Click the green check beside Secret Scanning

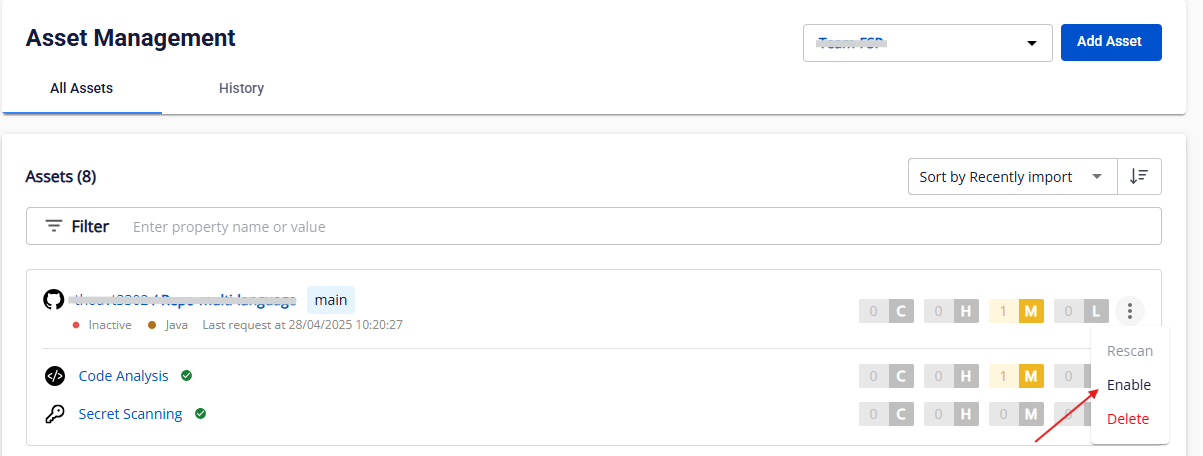(x=200, y=413)
